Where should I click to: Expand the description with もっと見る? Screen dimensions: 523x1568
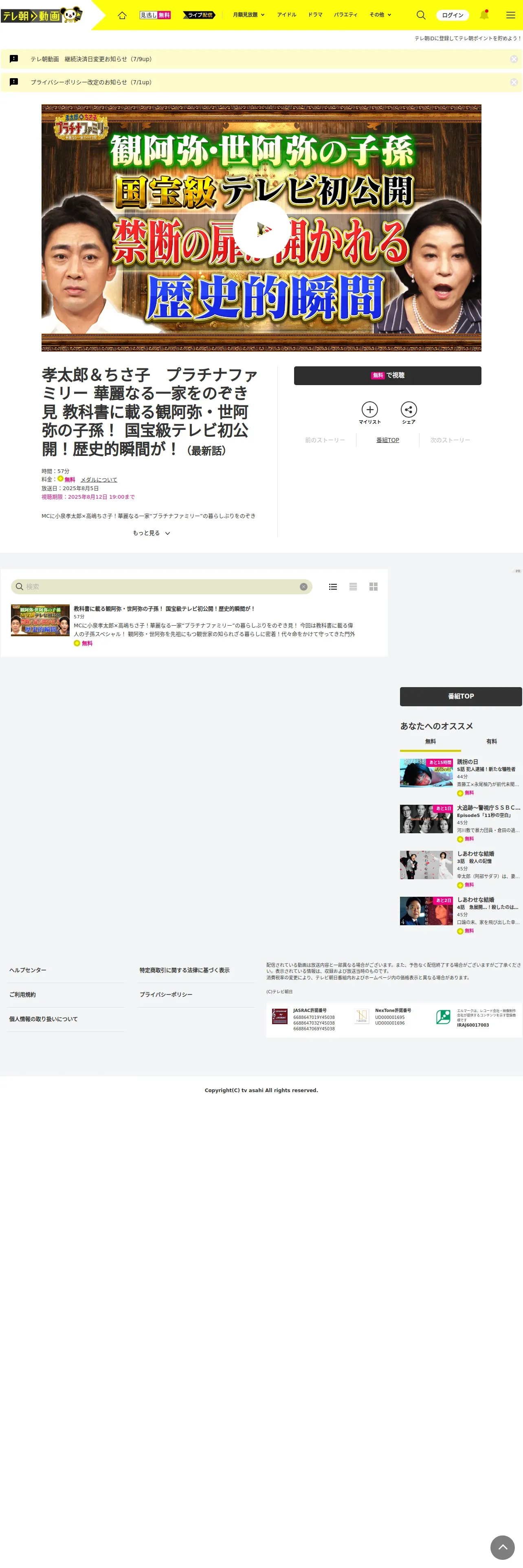point(152,533)
